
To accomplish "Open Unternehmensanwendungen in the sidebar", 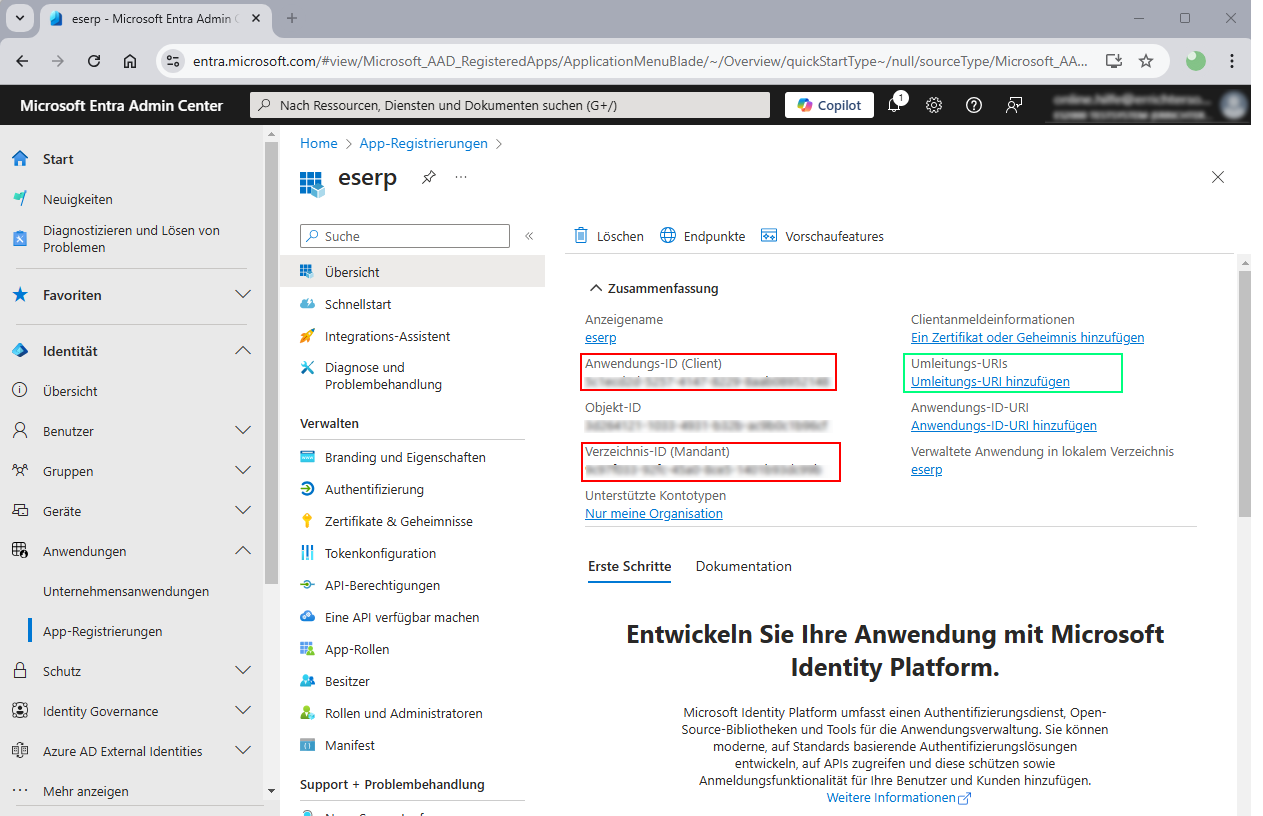I will pos(126,591).
